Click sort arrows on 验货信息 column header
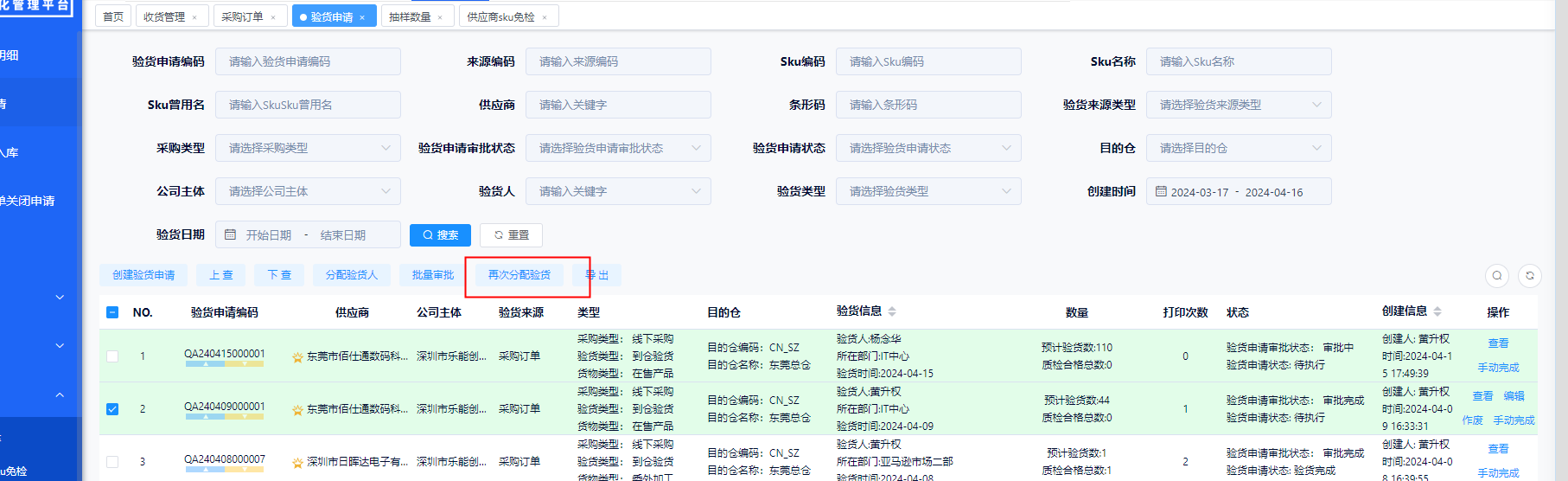The image size is (1568, 481). point(892,311)
